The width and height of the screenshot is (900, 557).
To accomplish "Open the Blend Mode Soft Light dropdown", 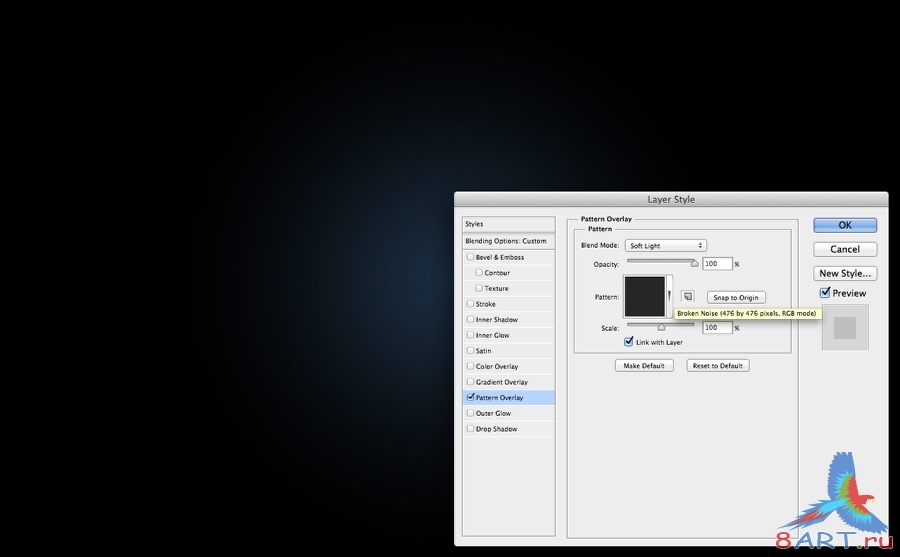I will tap(665, 246).
